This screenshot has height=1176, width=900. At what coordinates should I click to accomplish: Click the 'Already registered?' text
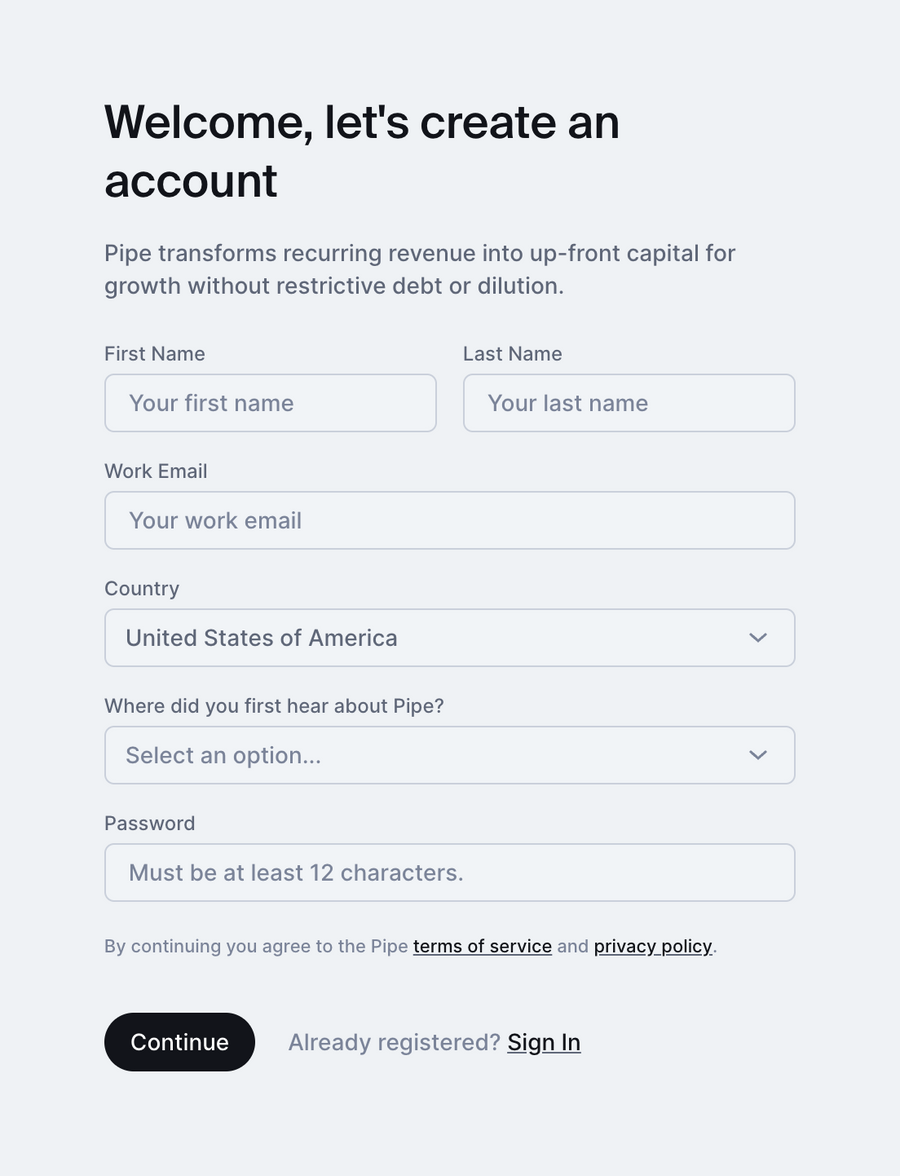(394, 1041)
